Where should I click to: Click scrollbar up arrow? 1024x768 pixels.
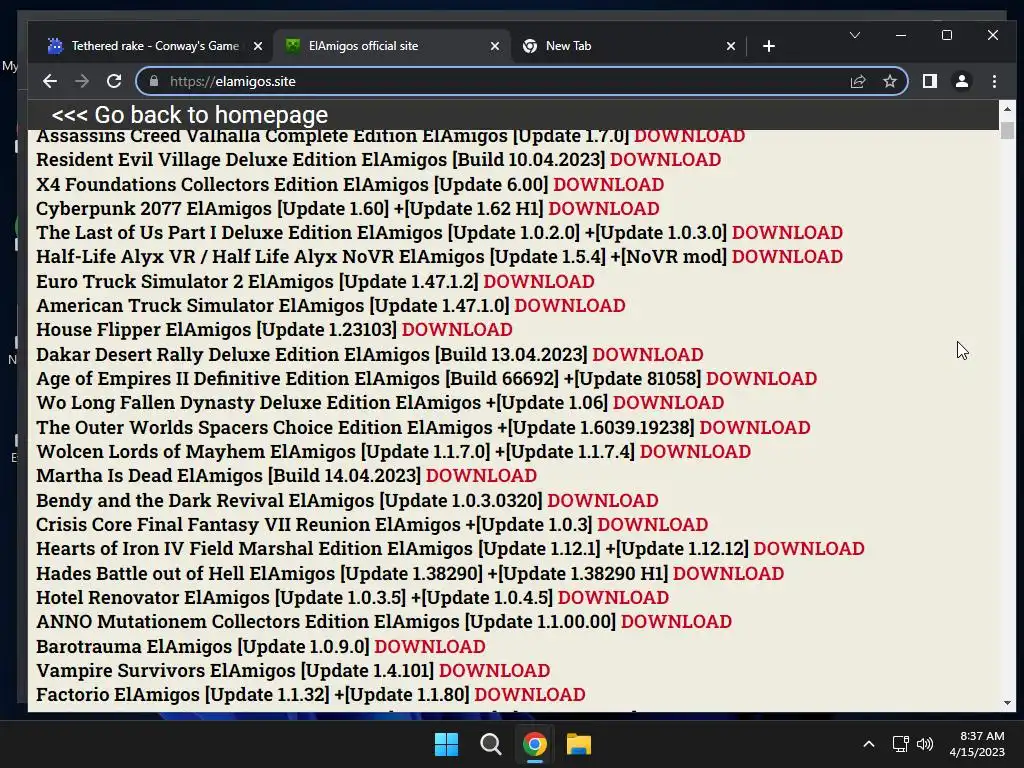coord(1007,108)
